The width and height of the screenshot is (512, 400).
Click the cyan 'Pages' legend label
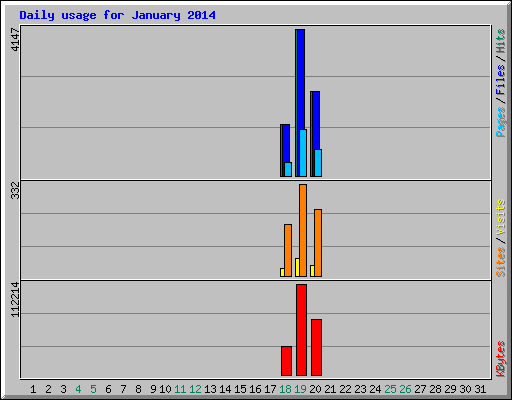point(501,122)
